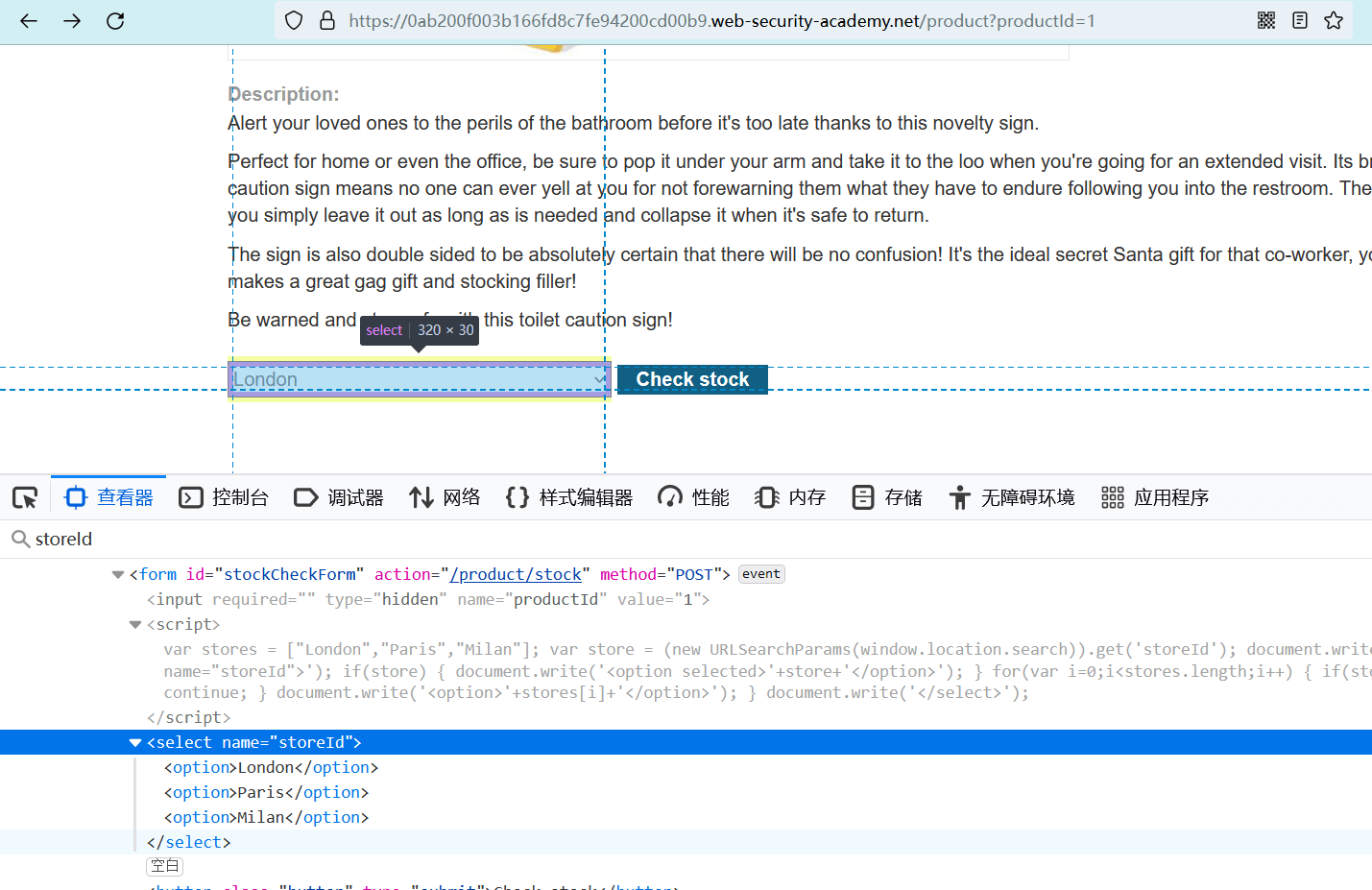
Task: Select the London option node
Action: pyautogui.click(x=271, y=767)
